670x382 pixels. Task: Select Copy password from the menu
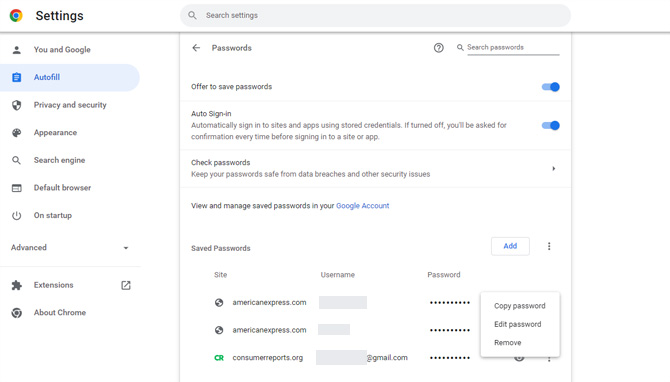(520, 306)
